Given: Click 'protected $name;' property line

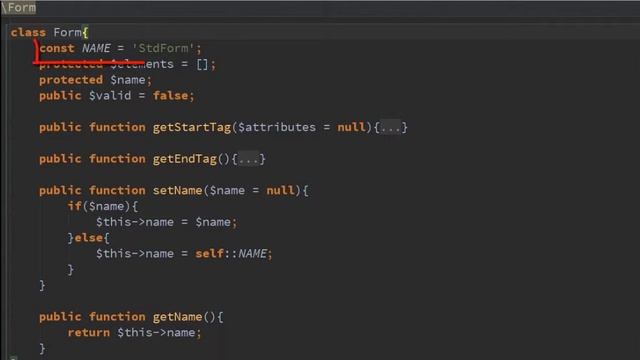Looking at the screenshot, I should (x=96, y=80).
